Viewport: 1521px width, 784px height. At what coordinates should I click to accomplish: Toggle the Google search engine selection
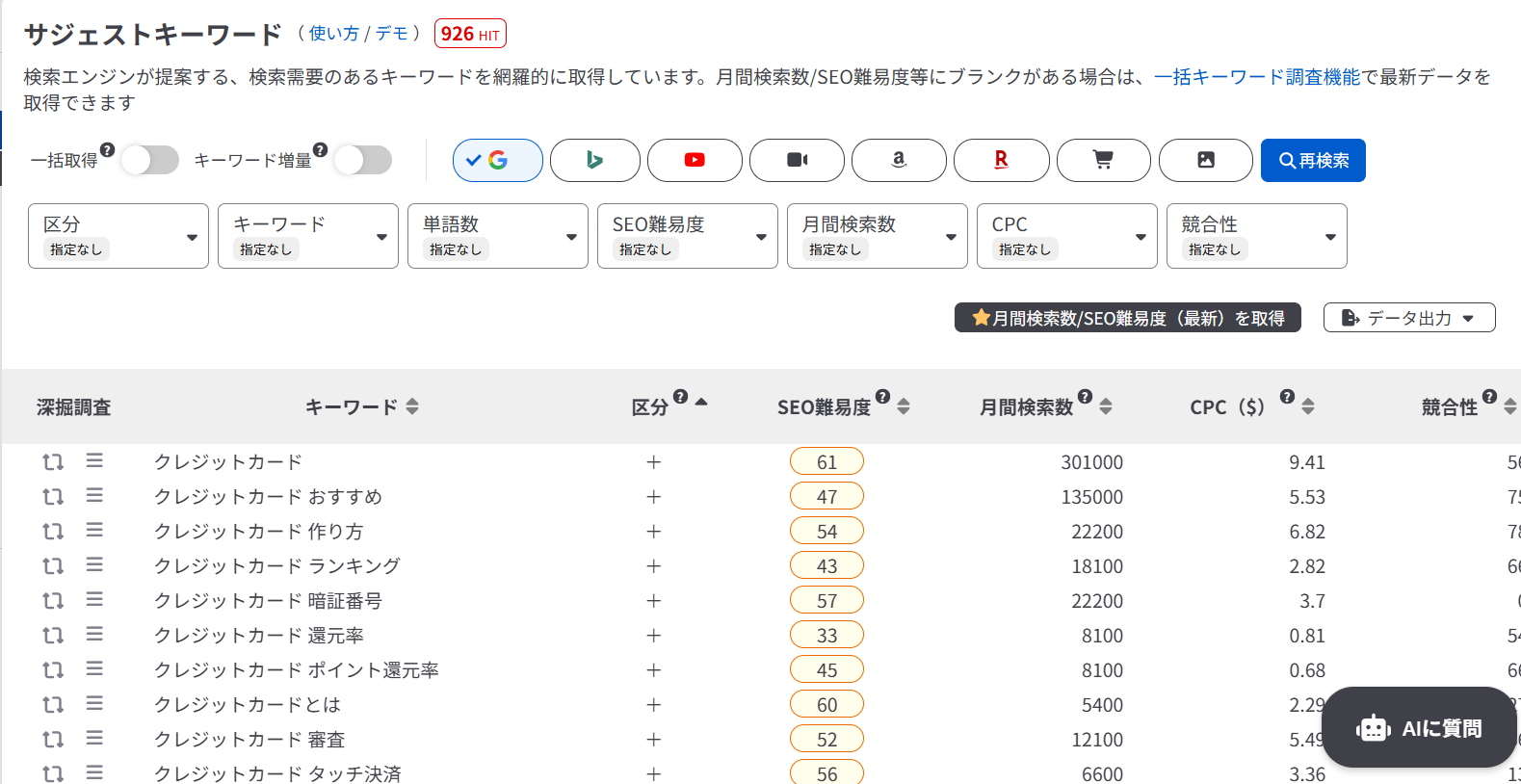click(x=497, y=160)
